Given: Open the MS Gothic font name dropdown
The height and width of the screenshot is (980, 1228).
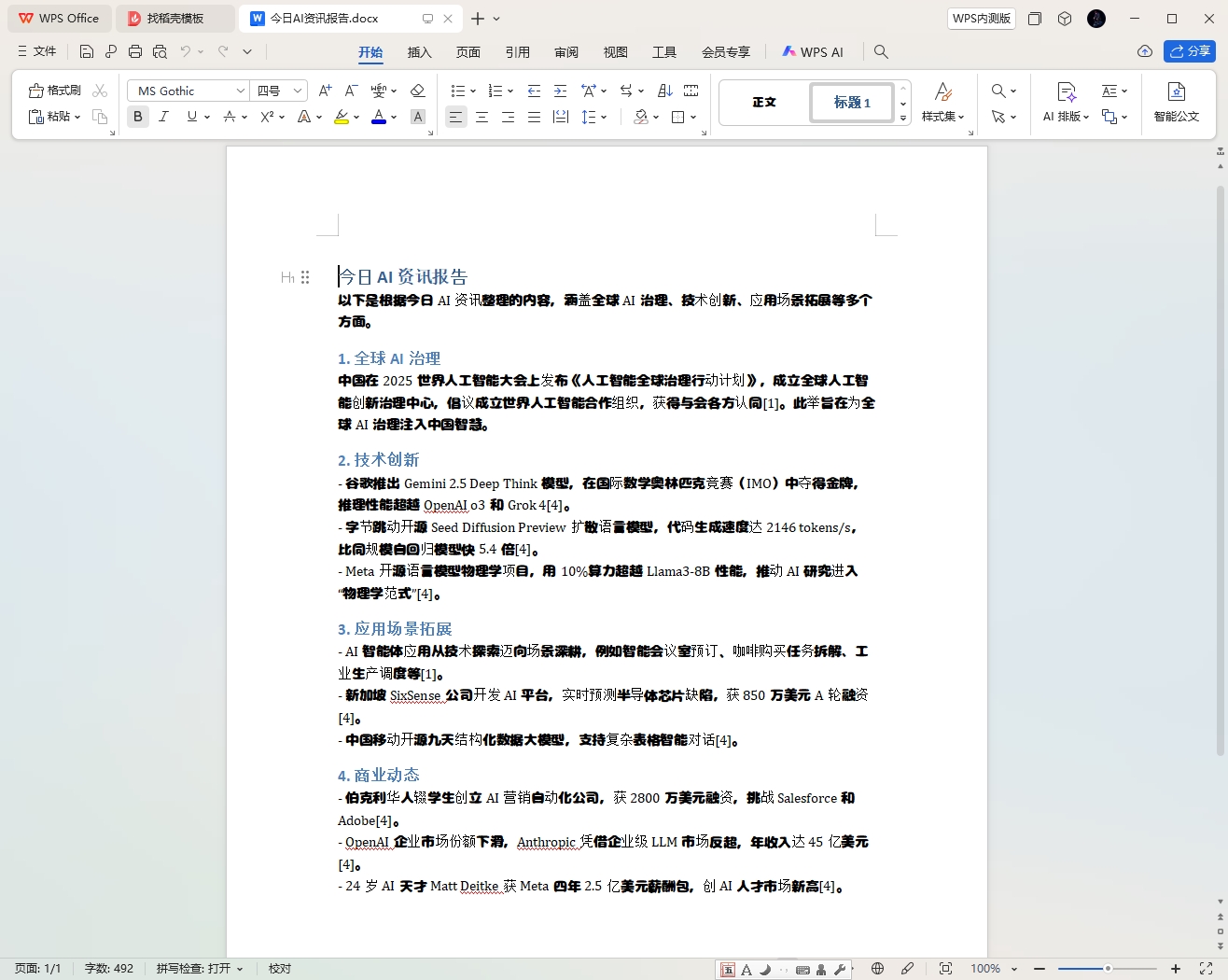Looking at the screenshot, I should (240, 91).
